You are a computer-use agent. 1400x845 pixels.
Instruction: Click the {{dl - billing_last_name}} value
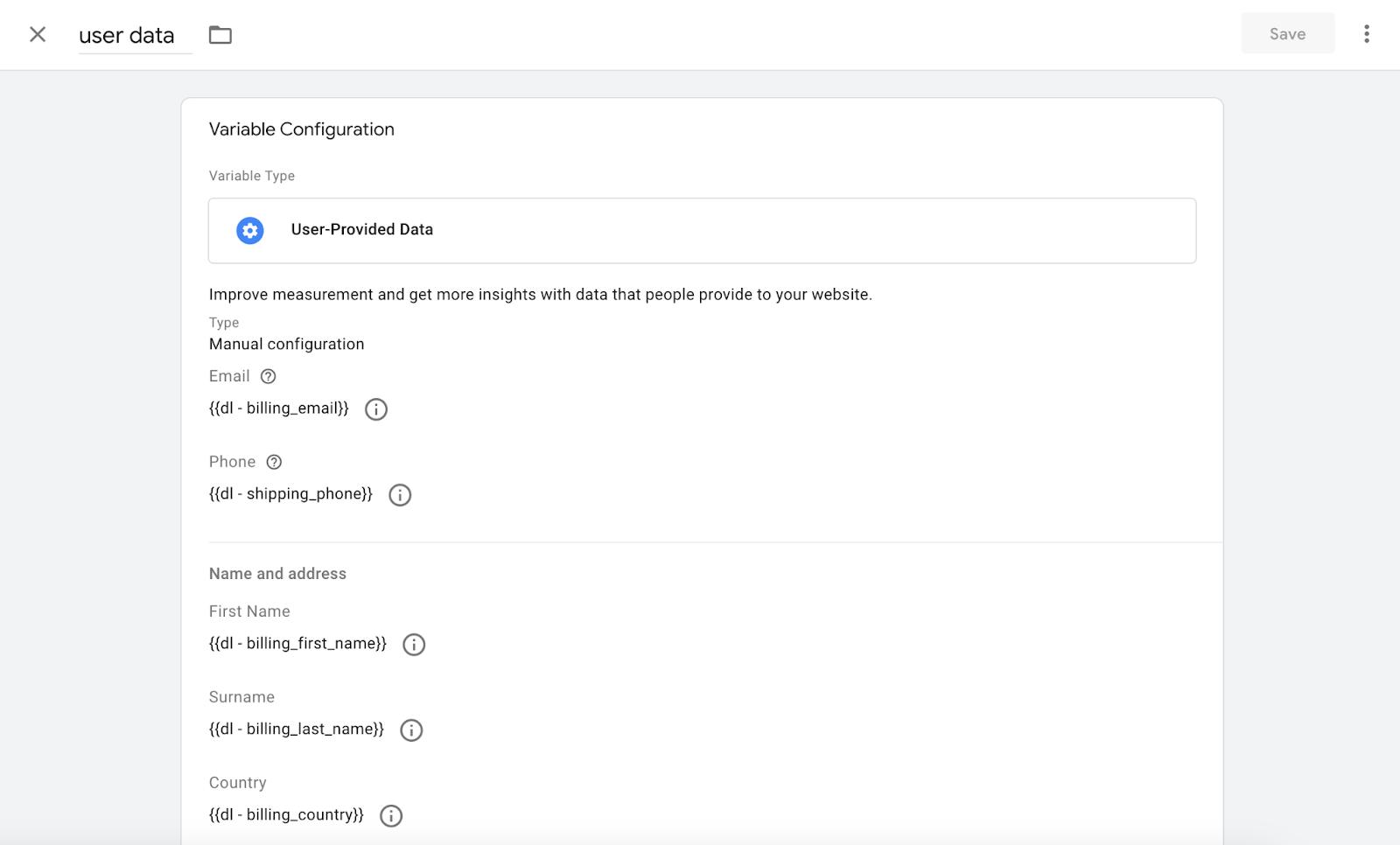pos(296,730)
